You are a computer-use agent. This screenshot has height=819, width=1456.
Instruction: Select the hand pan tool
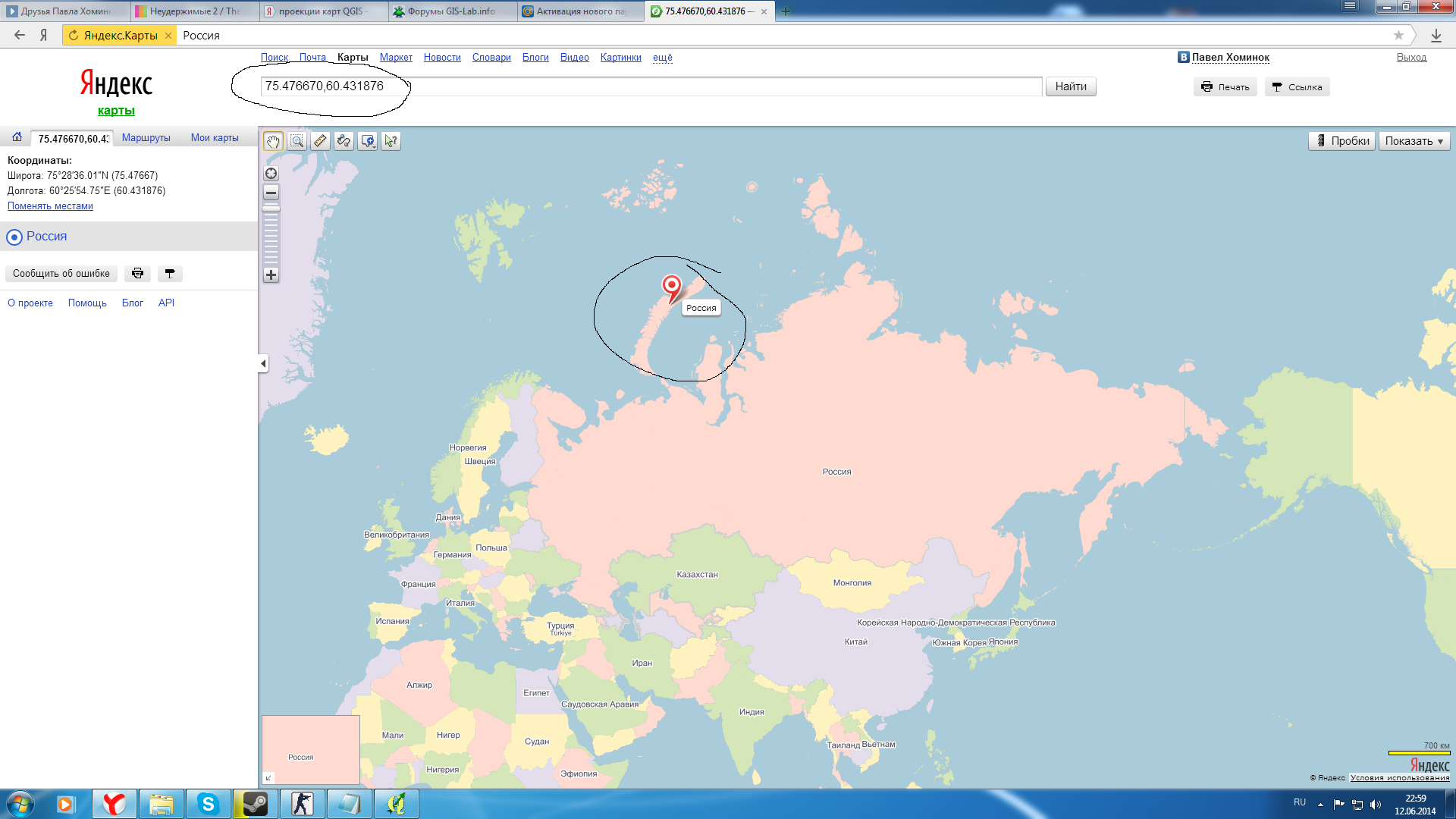pyautogui.click(x=273, y=141)
